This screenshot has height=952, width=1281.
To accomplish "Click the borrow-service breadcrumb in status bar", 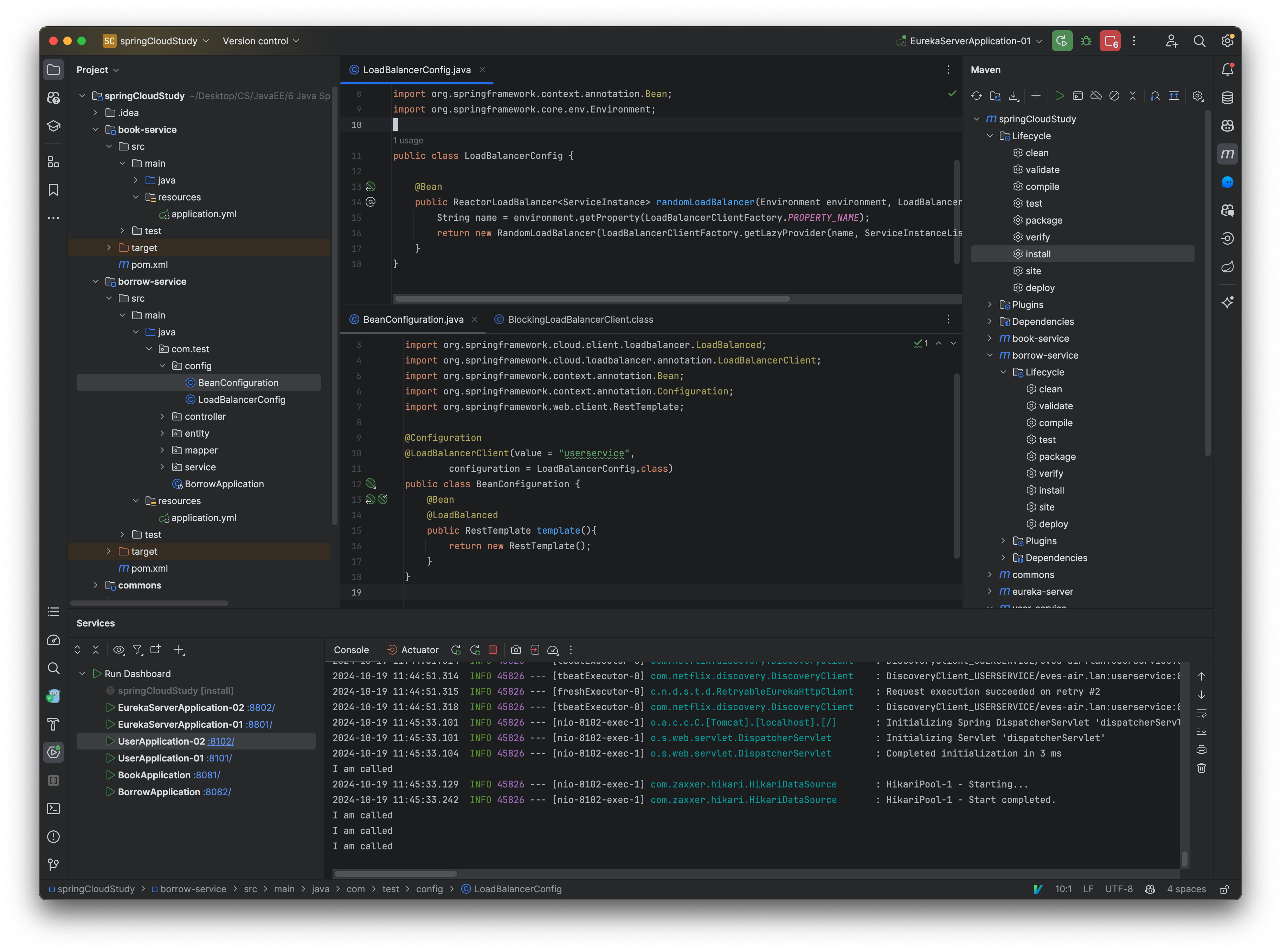I will [193, 889].
